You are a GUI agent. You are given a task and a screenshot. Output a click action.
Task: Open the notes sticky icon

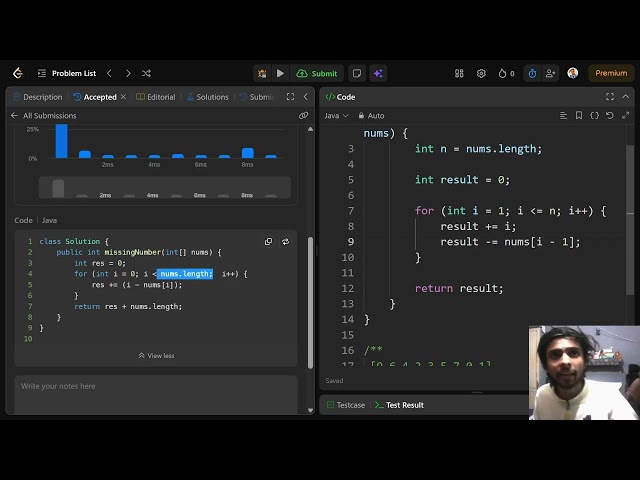357,73
